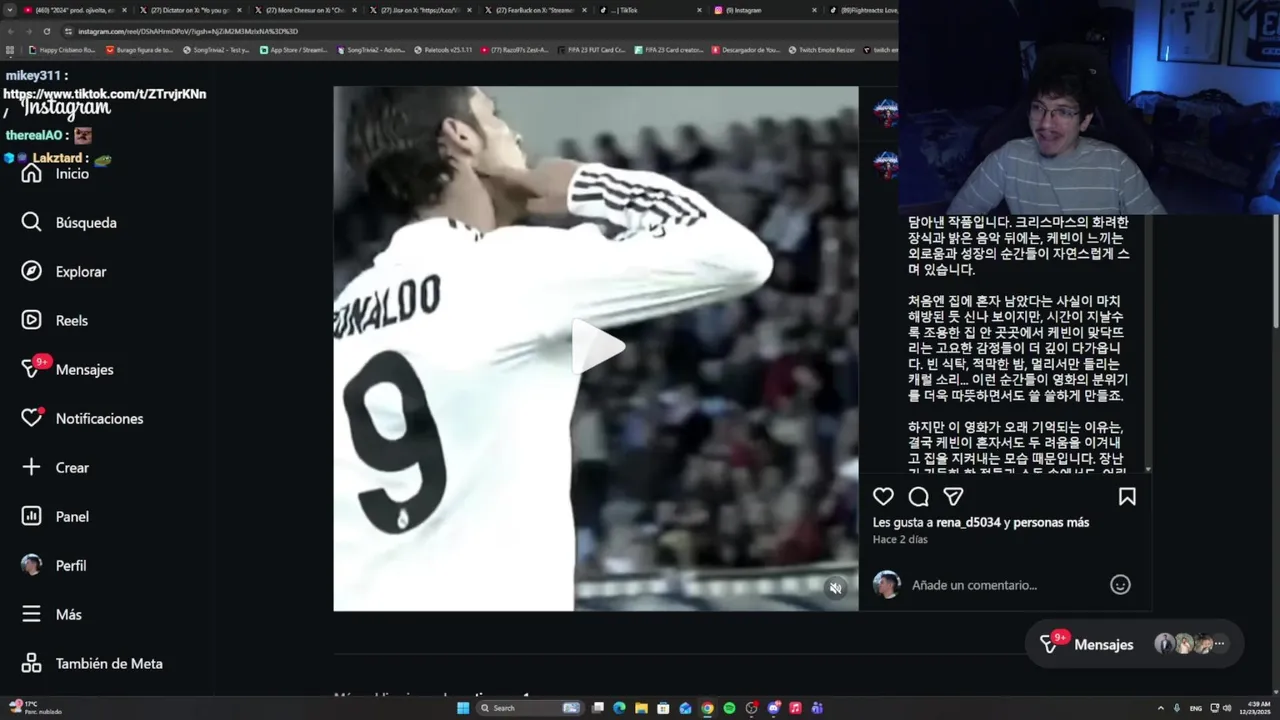Play the reel video
This screenshot has height=720, width=1280.
(x=597, y=348)
